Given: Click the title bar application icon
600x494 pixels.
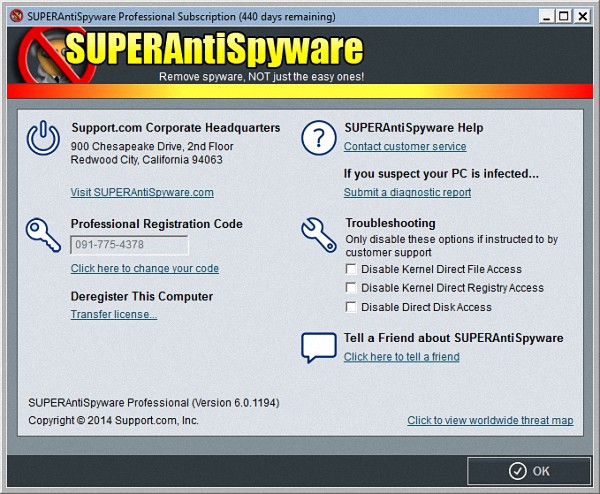Looking at the screenshot, I should [16, 16].
